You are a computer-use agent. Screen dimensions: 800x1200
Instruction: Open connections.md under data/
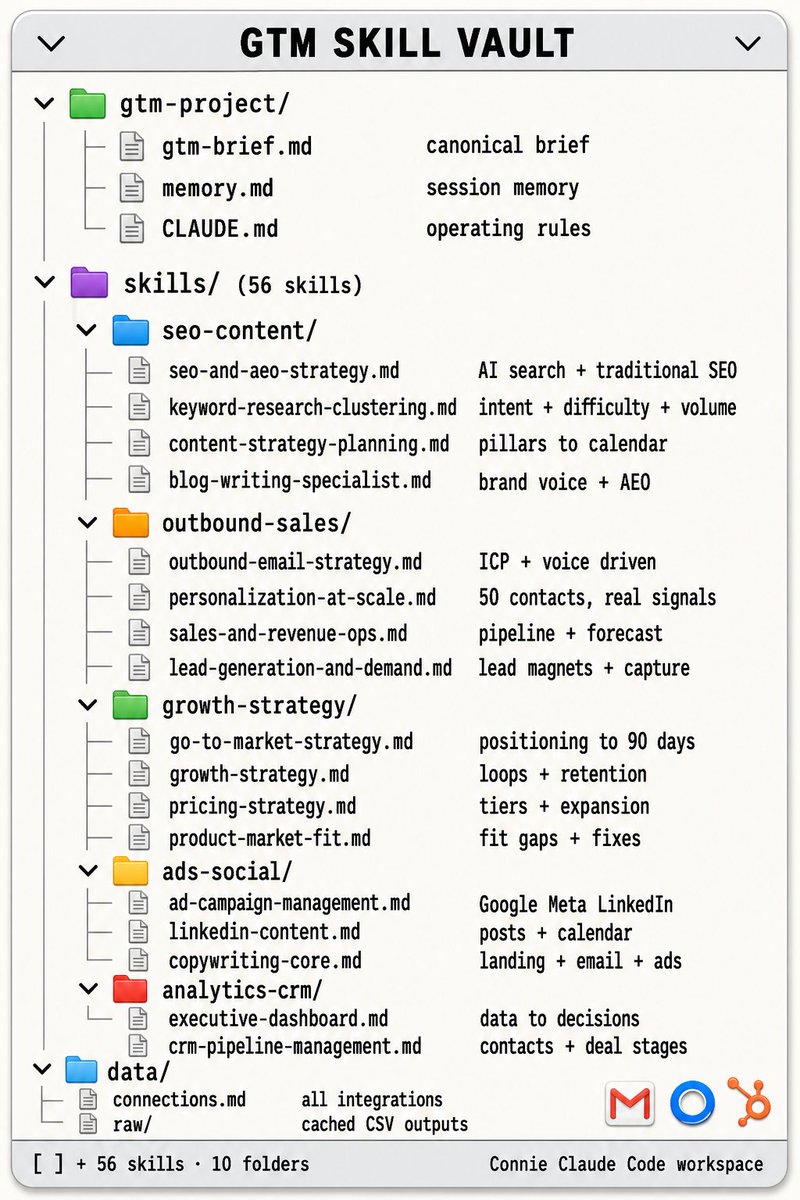pyautogui.click(x=179, y=1099)
